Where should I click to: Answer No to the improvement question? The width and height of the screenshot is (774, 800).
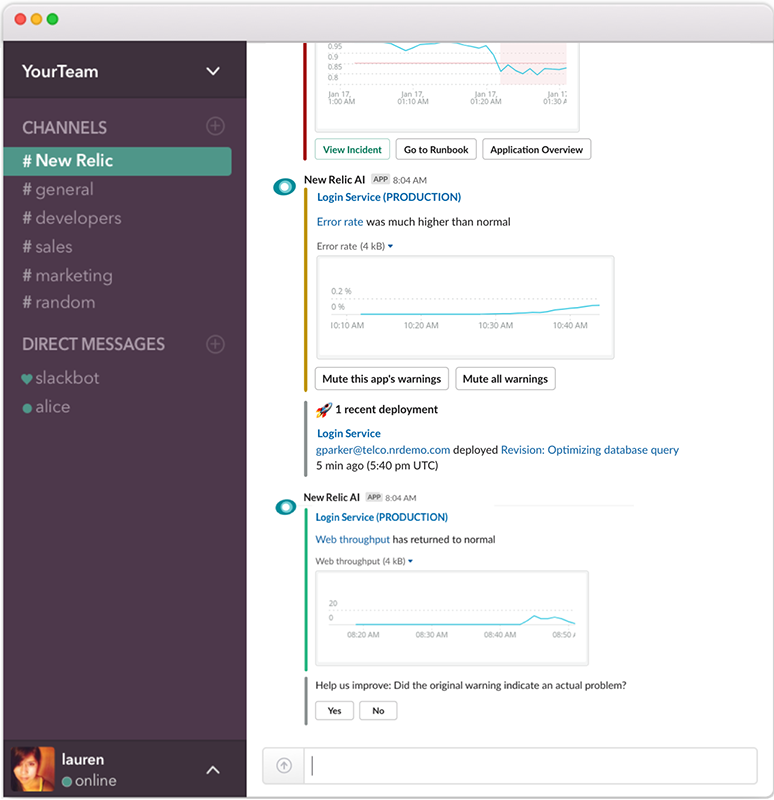click(378, 711)
